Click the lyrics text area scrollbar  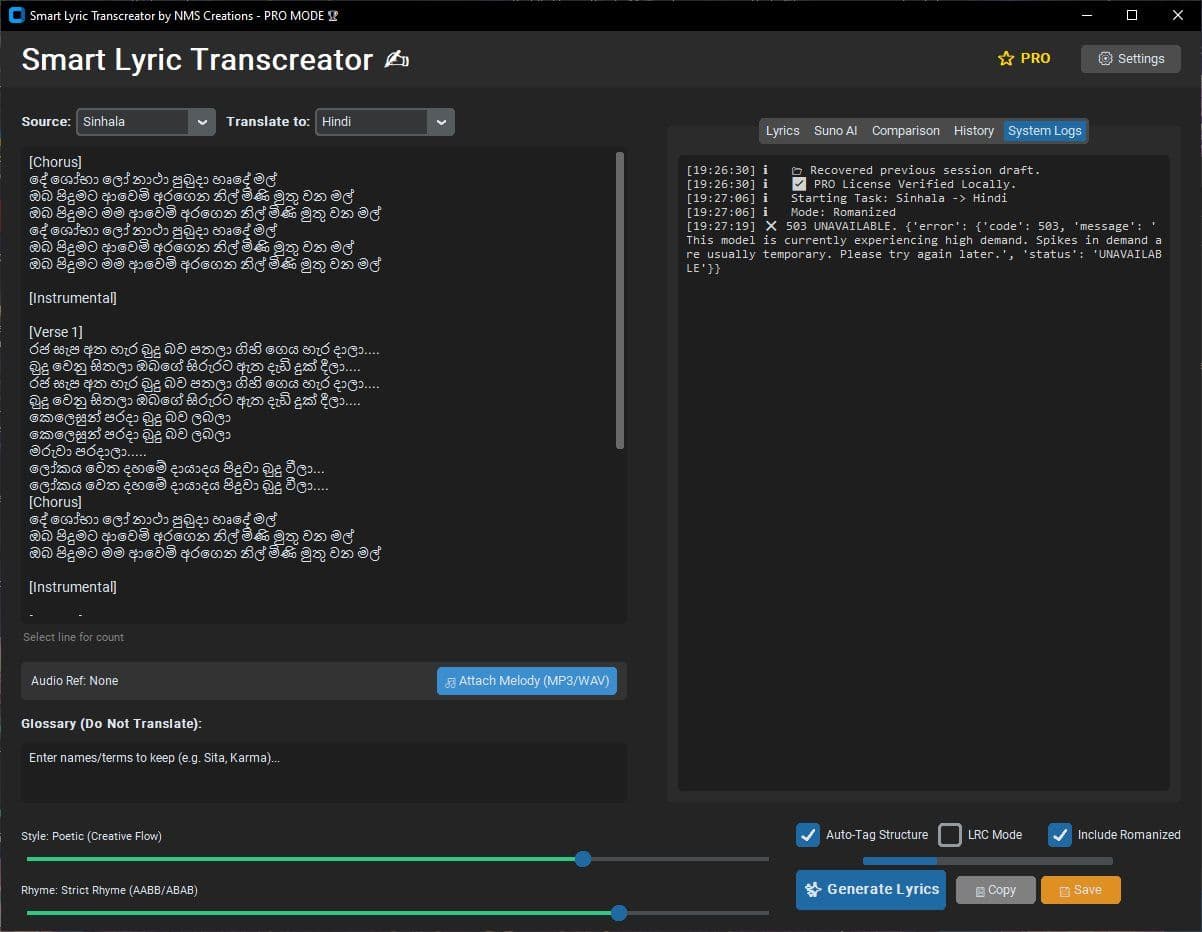(x=620, y=300)
